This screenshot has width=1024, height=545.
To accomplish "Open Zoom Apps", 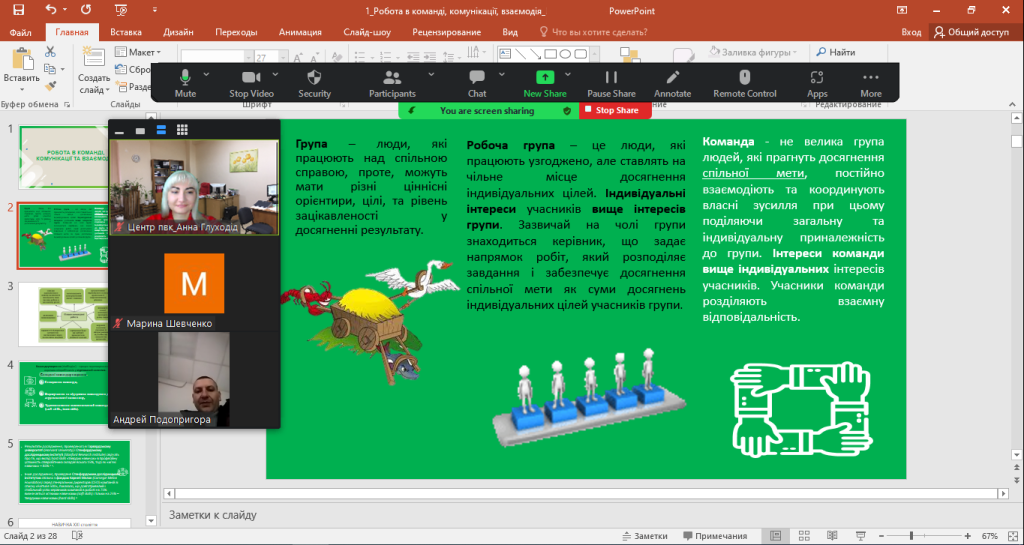I will point(817,82).
